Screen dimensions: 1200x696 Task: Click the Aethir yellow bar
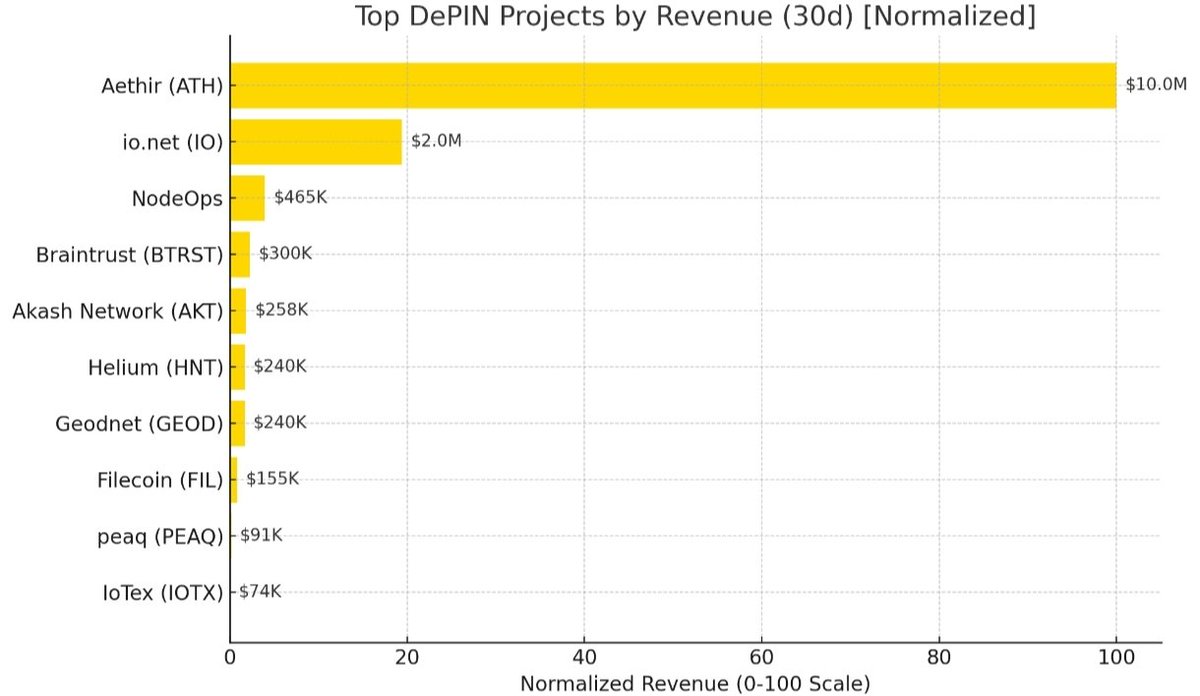[x=673, y=85]
